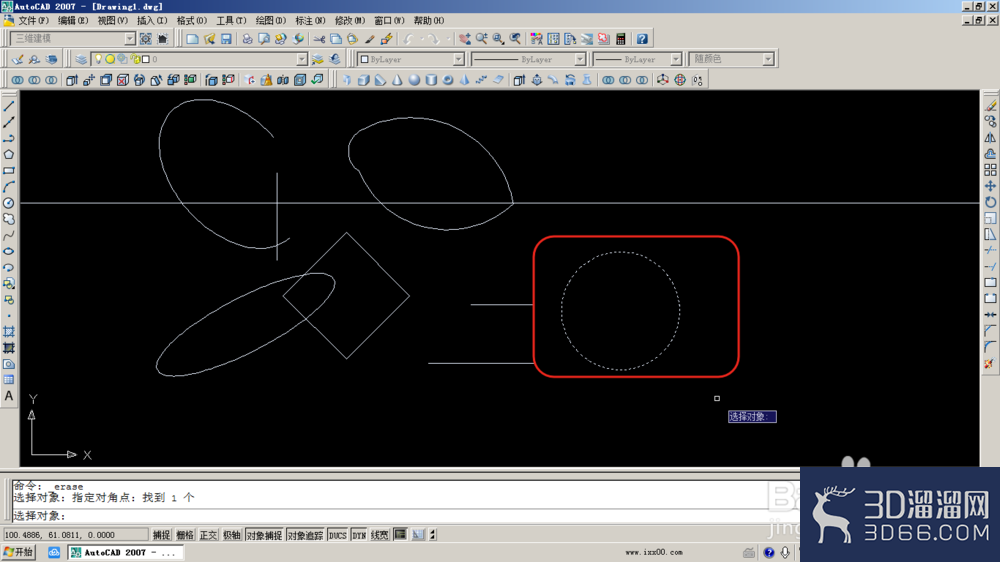This screenshot has height=562, width=1000.
Task: Click the 开始 Start button
Action: tap(18, 552)
